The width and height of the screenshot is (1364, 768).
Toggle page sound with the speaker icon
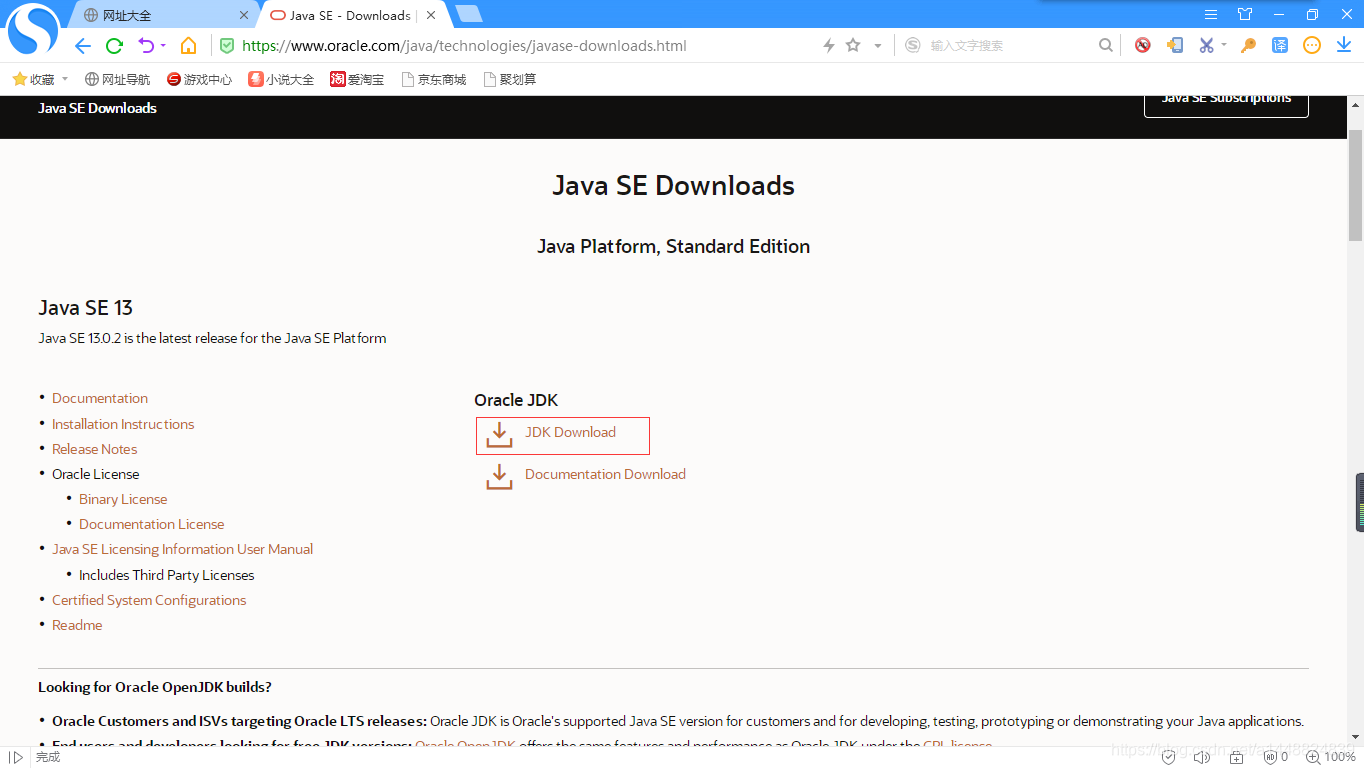click(x=1201, y=758)
